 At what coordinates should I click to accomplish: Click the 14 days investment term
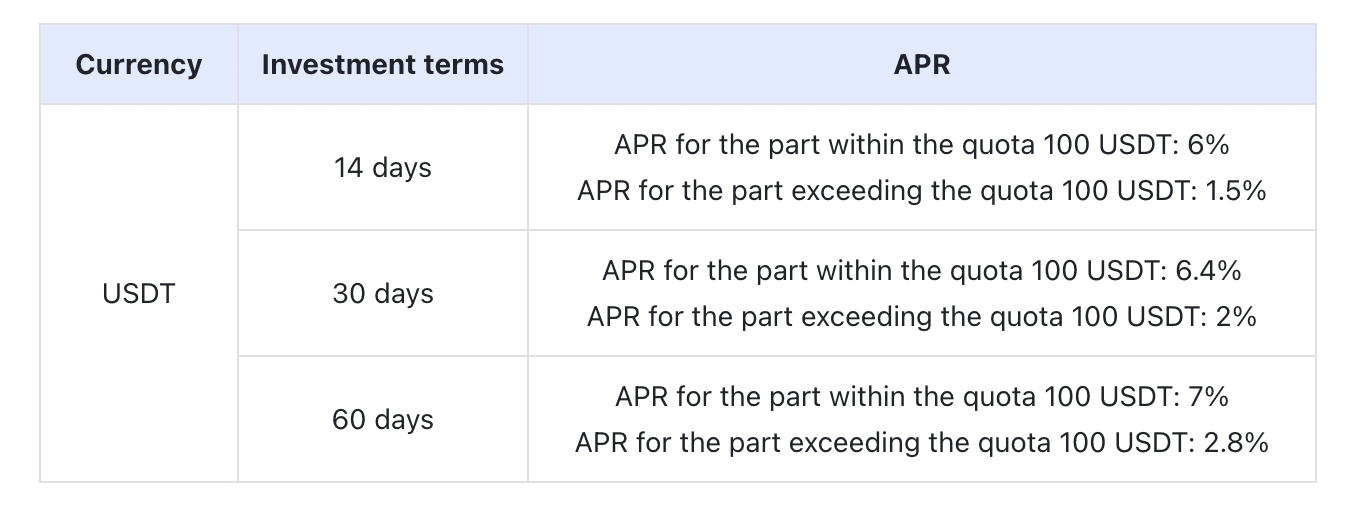pyautogui.click(x=382, y=167)
